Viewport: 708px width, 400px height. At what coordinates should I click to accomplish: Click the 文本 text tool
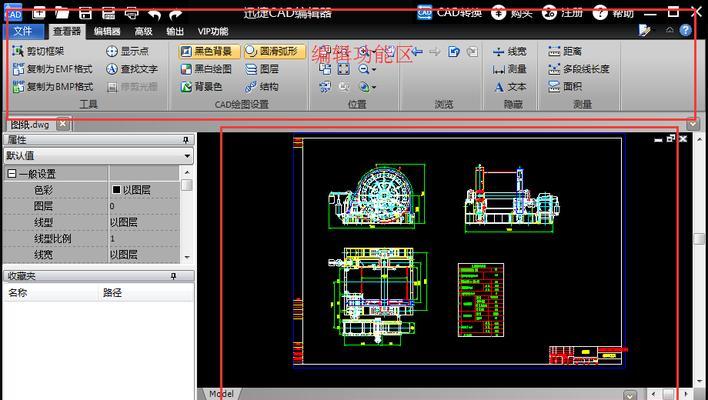[510, 87]
